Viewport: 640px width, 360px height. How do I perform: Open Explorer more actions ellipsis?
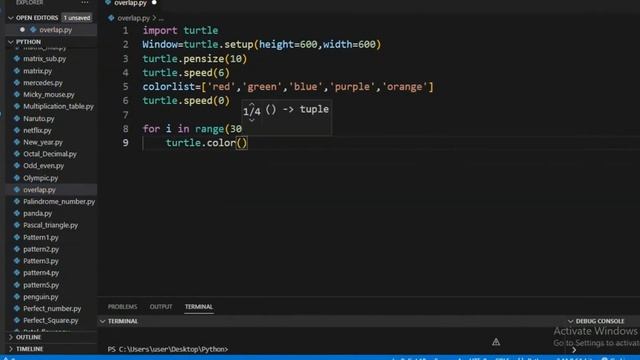click(84, 2)
